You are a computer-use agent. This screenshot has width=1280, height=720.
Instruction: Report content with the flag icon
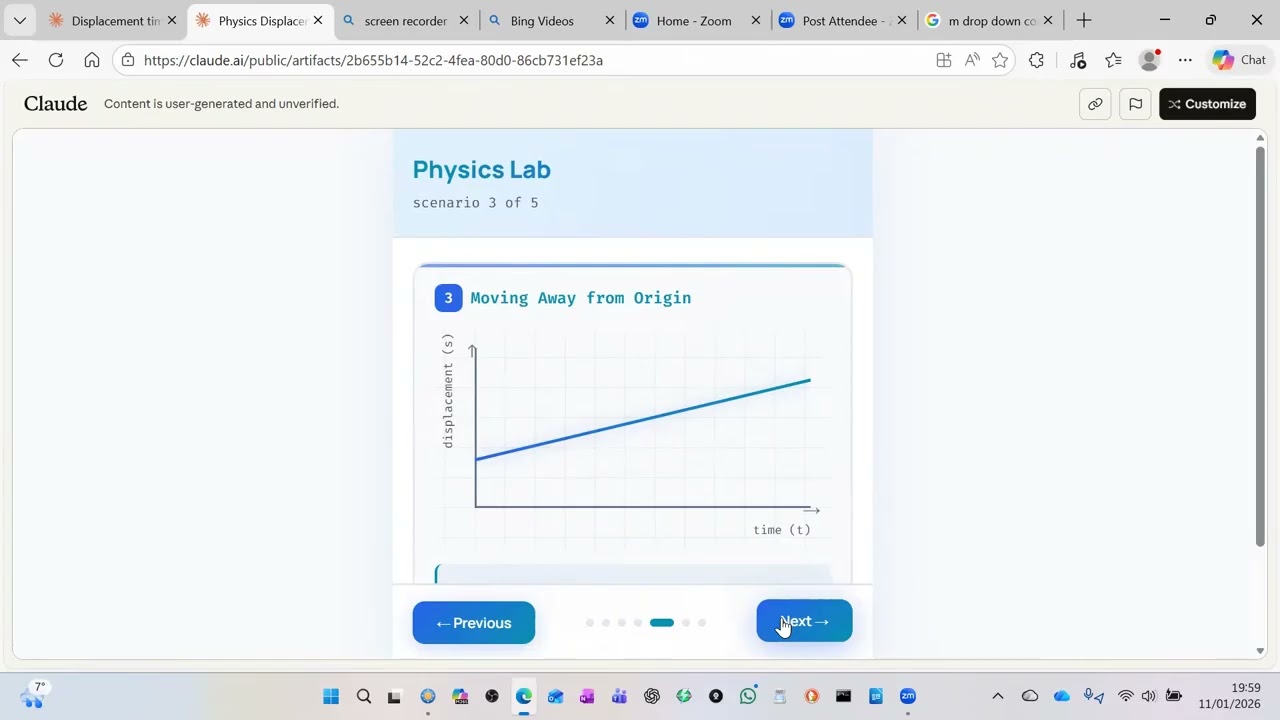1135,104
